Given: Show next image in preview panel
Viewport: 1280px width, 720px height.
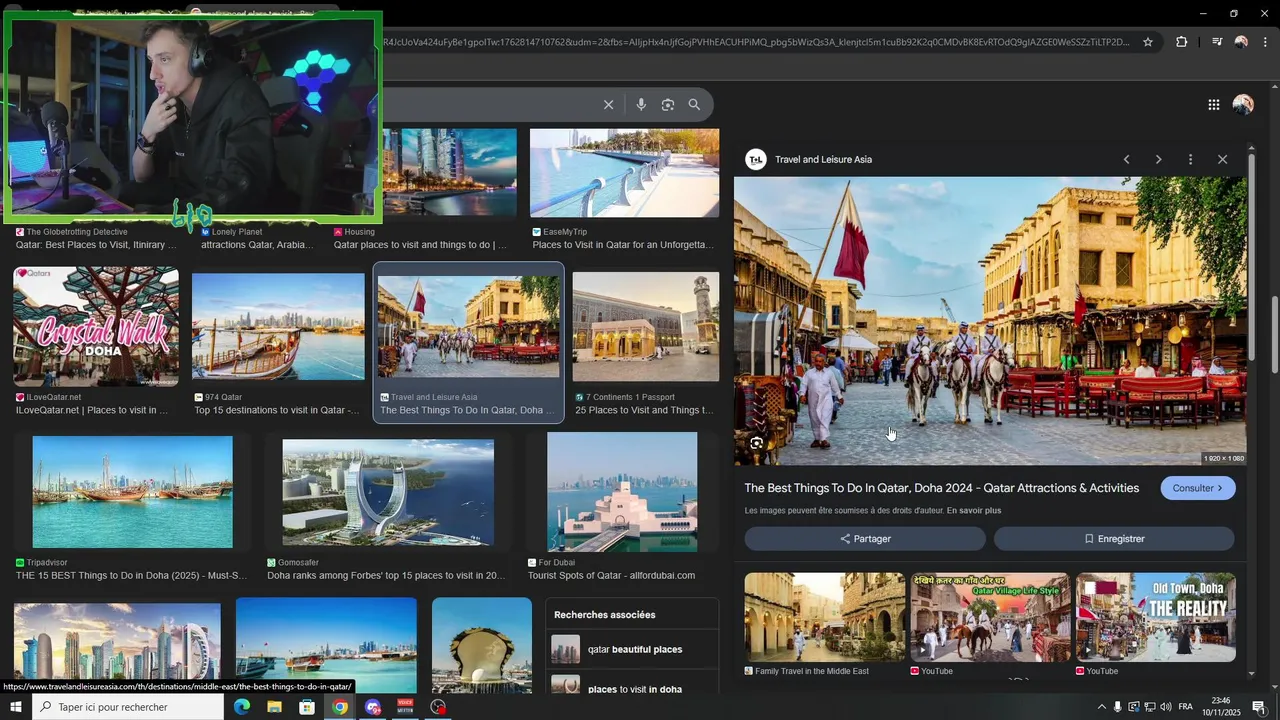Looking at the screenshot, I should 1159,160.
